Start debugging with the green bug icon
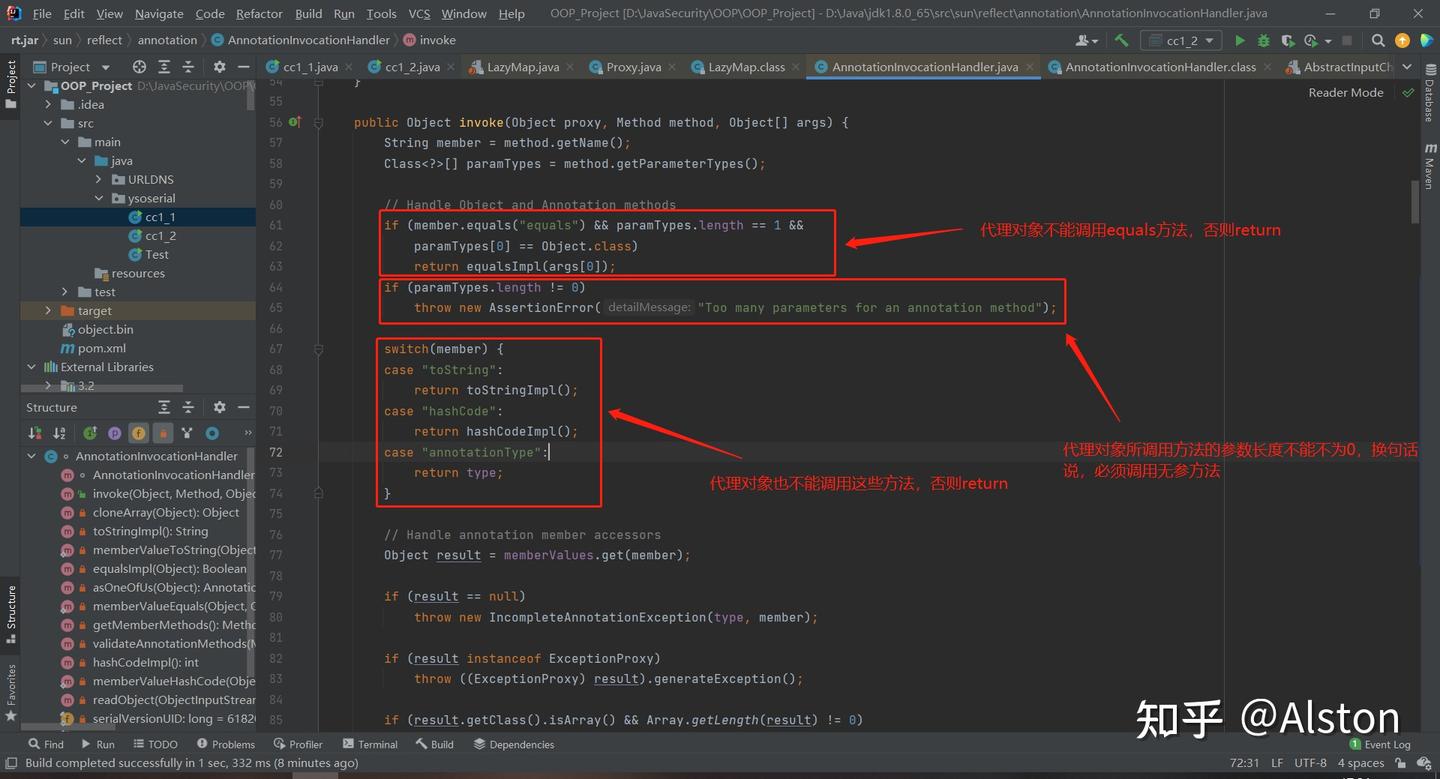Screen dimensions: 1440x779 click(x=1263, y=41)
